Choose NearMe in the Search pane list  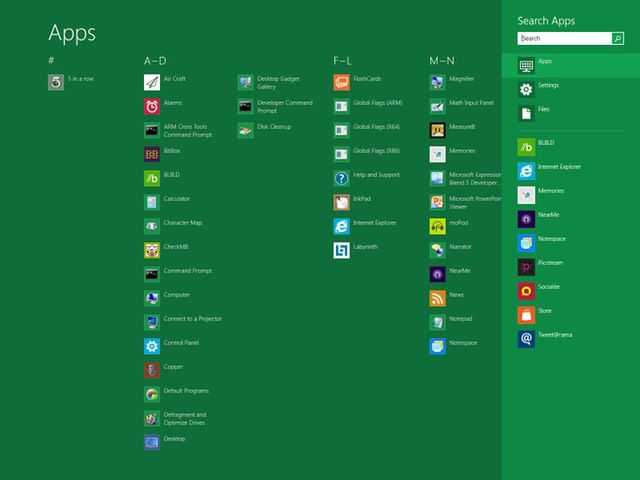[571, 219]
